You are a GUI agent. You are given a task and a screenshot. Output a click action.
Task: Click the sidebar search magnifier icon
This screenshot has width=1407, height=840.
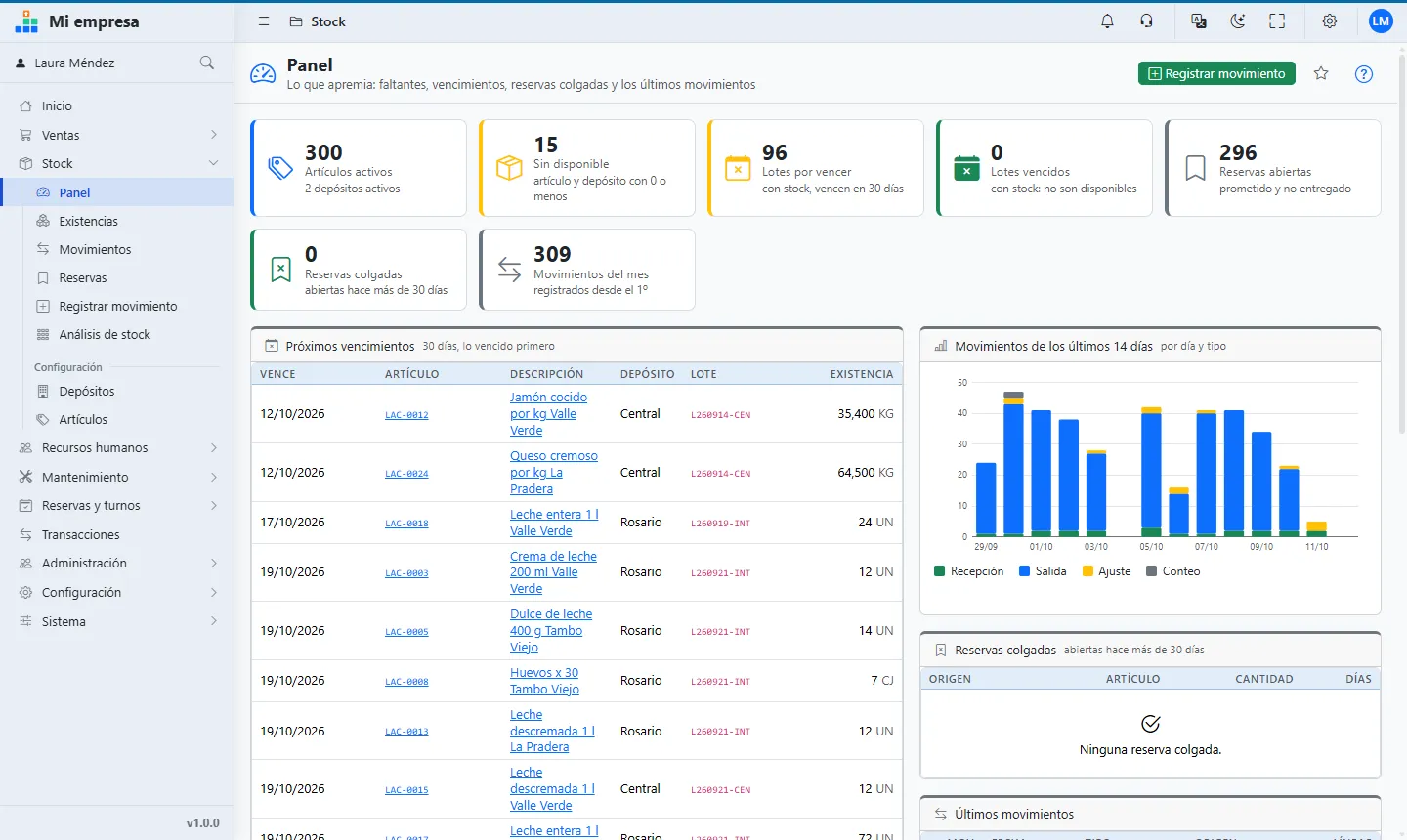[x=207, y=63]
